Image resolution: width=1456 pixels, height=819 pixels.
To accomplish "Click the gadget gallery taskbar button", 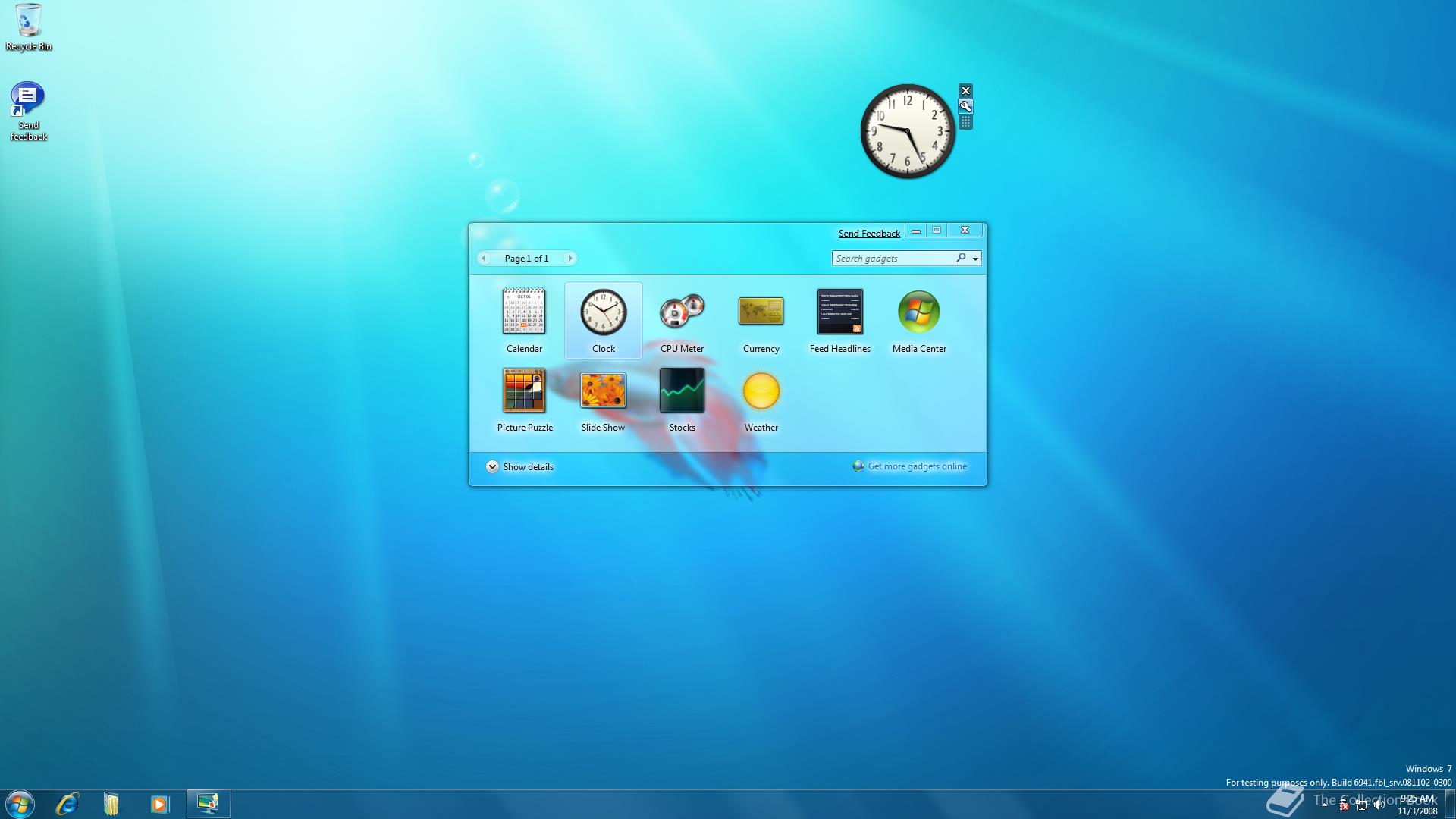I will pyautogui.click(x=208, y=804).
